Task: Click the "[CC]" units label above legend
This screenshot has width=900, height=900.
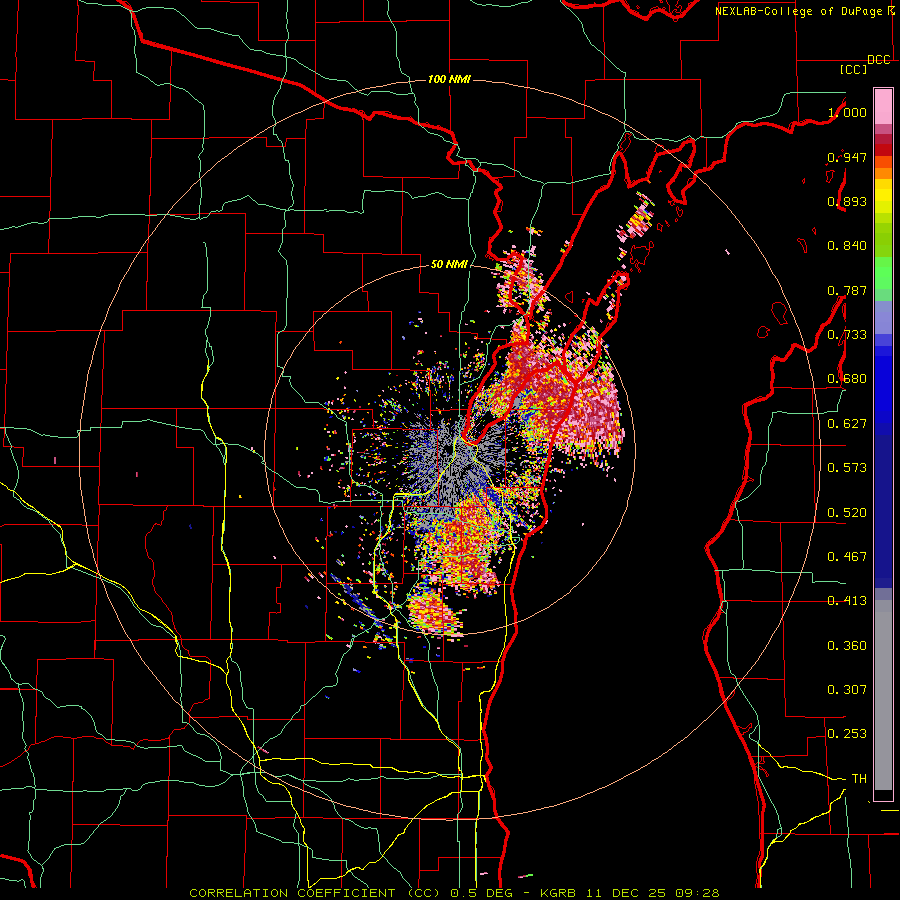Action: [x=854, y=69]
